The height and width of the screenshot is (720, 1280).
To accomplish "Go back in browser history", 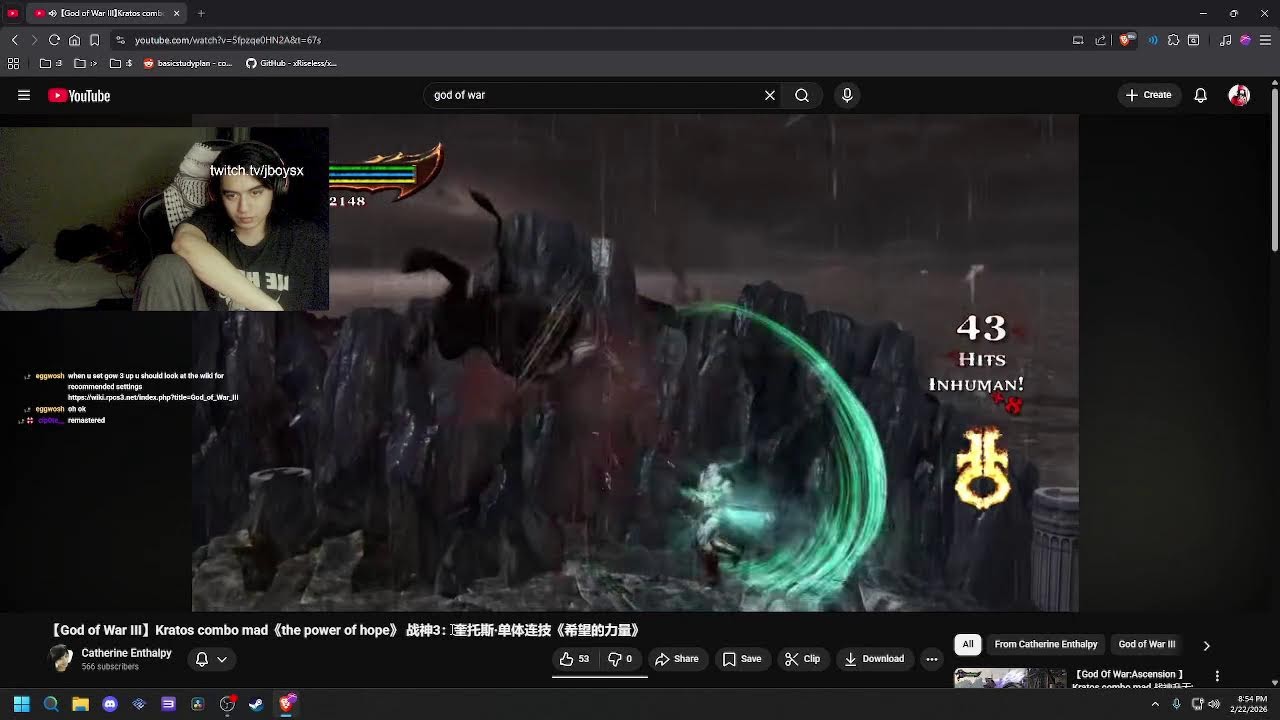I will (14, 40).
